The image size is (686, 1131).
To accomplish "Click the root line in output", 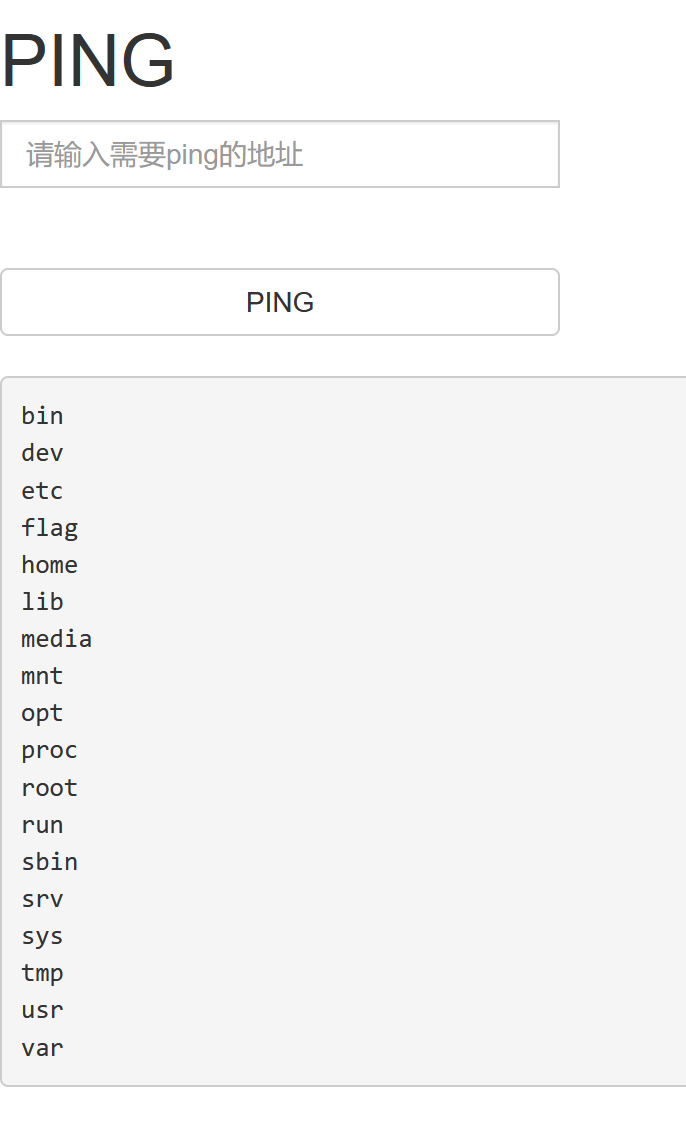I will (x=49, y=787).
